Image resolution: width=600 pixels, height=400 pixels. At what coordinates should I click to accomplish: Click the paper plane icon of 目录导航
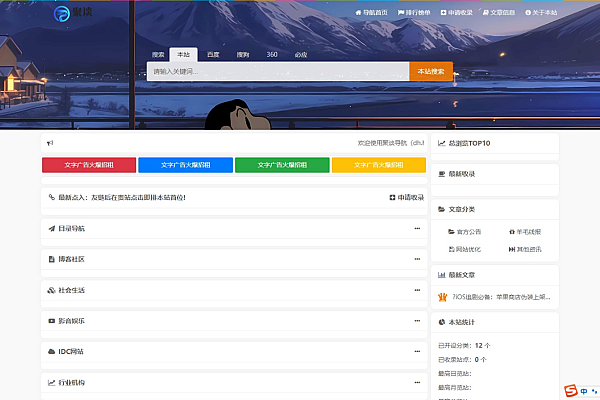click(x=52, y=229)
